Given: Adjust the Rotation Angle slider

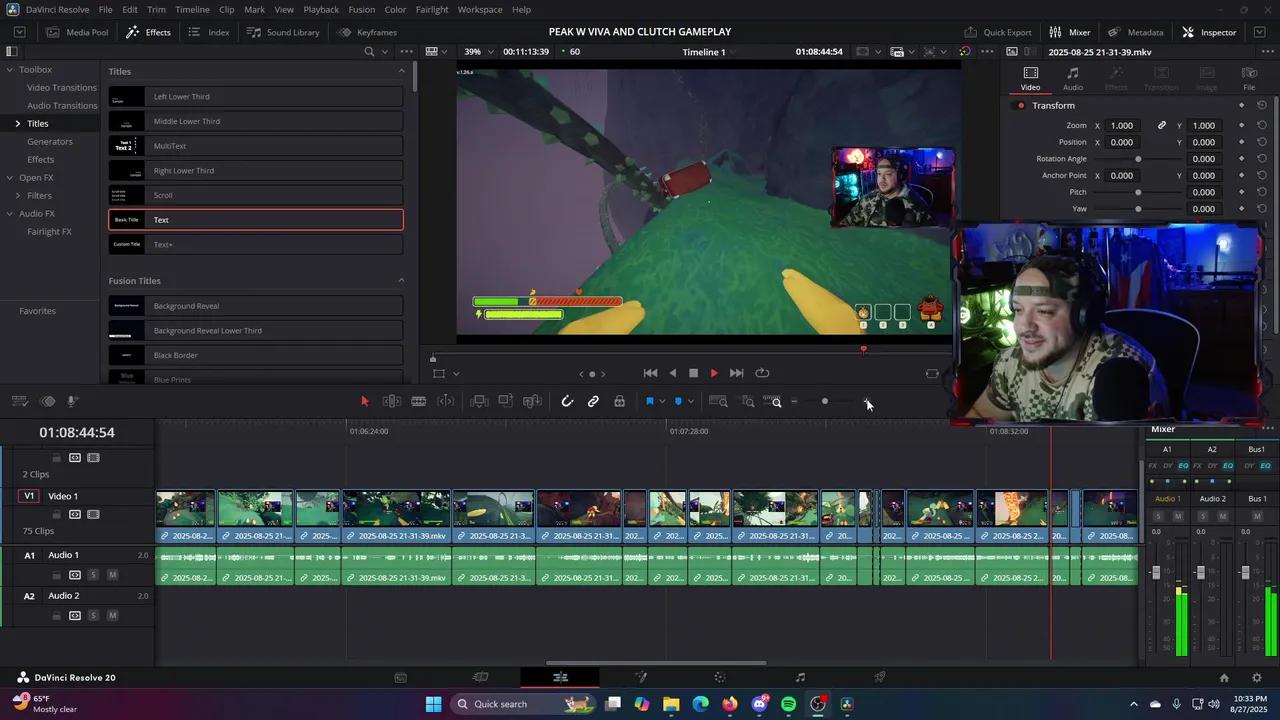Looking at the screenshot, I should pos(1138,159).
